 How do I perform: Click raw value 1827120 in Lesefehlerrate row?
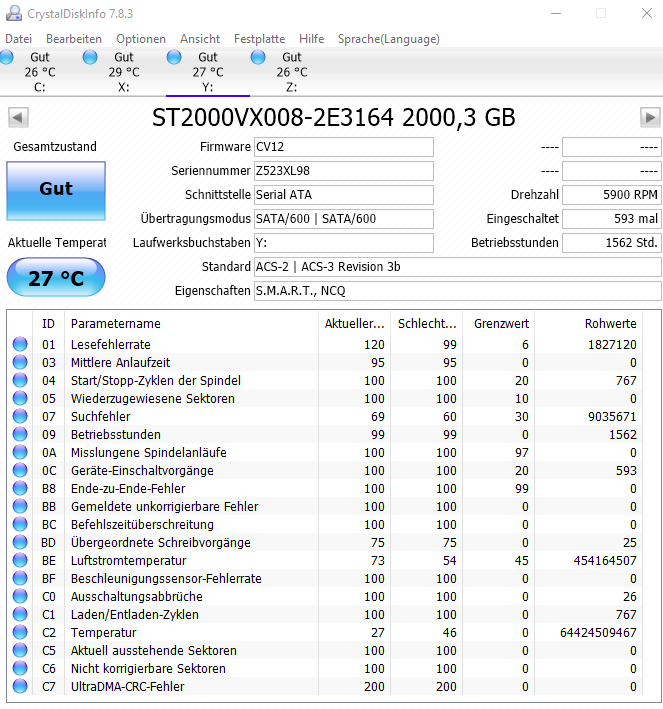tap(612, 345)
